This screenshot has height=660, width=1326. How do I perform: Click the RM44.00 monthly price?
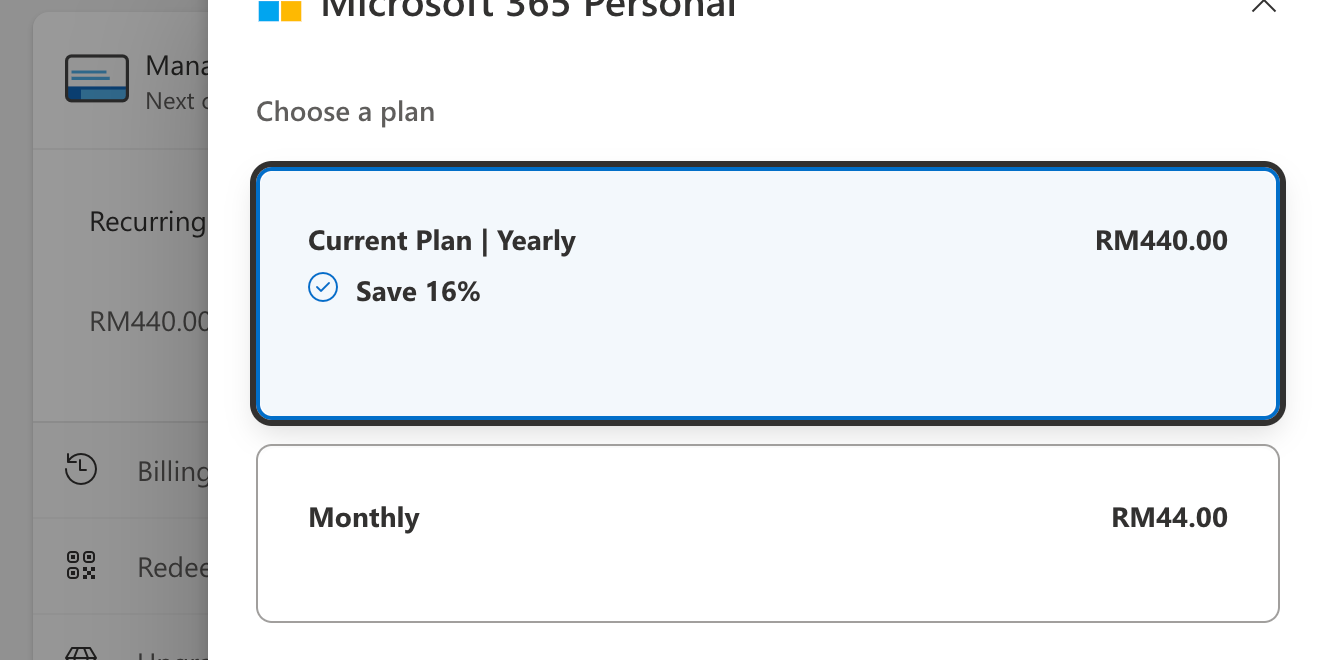(1169, 517)
